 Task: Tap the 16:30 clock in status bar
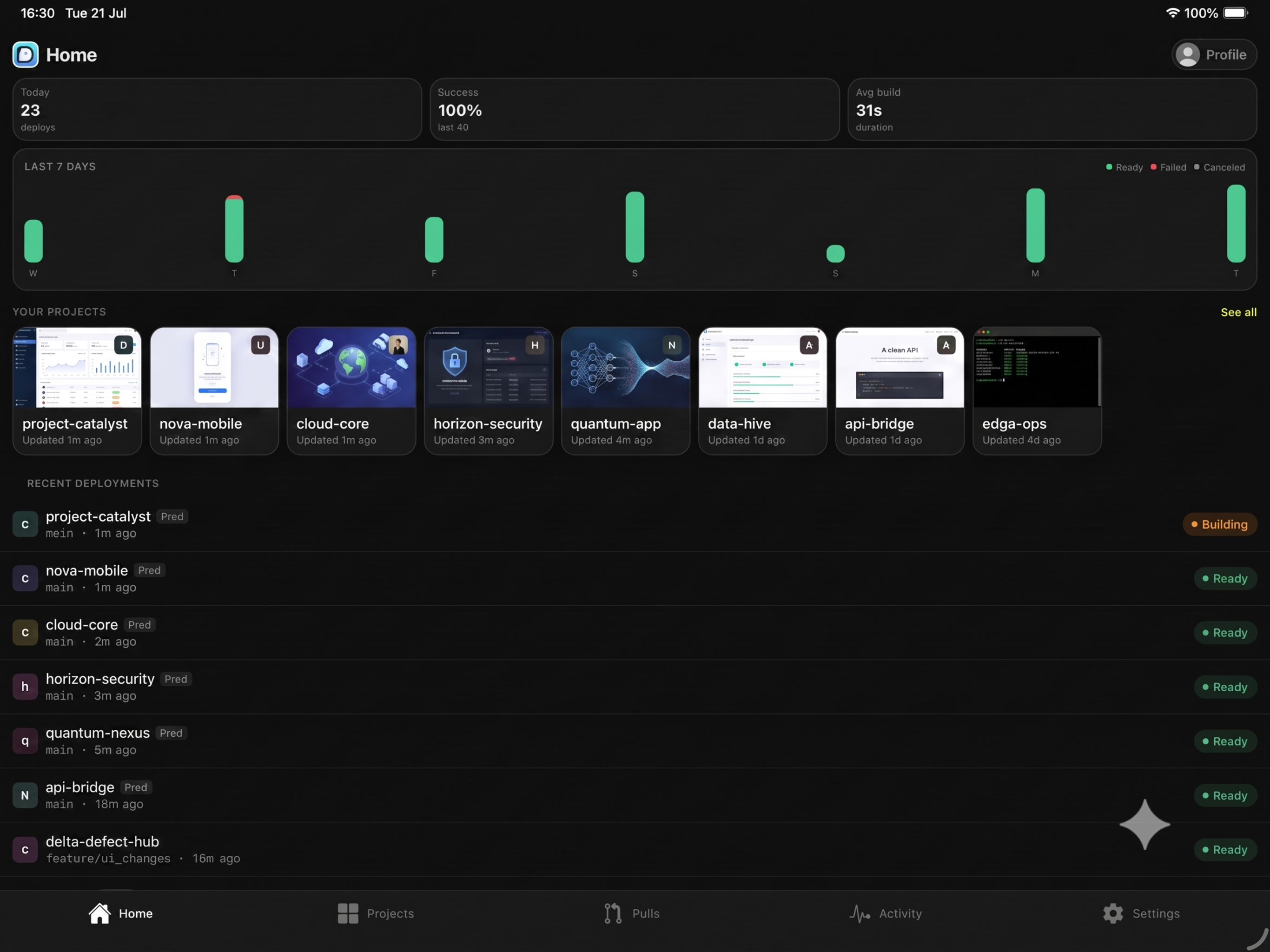point(38,13)
